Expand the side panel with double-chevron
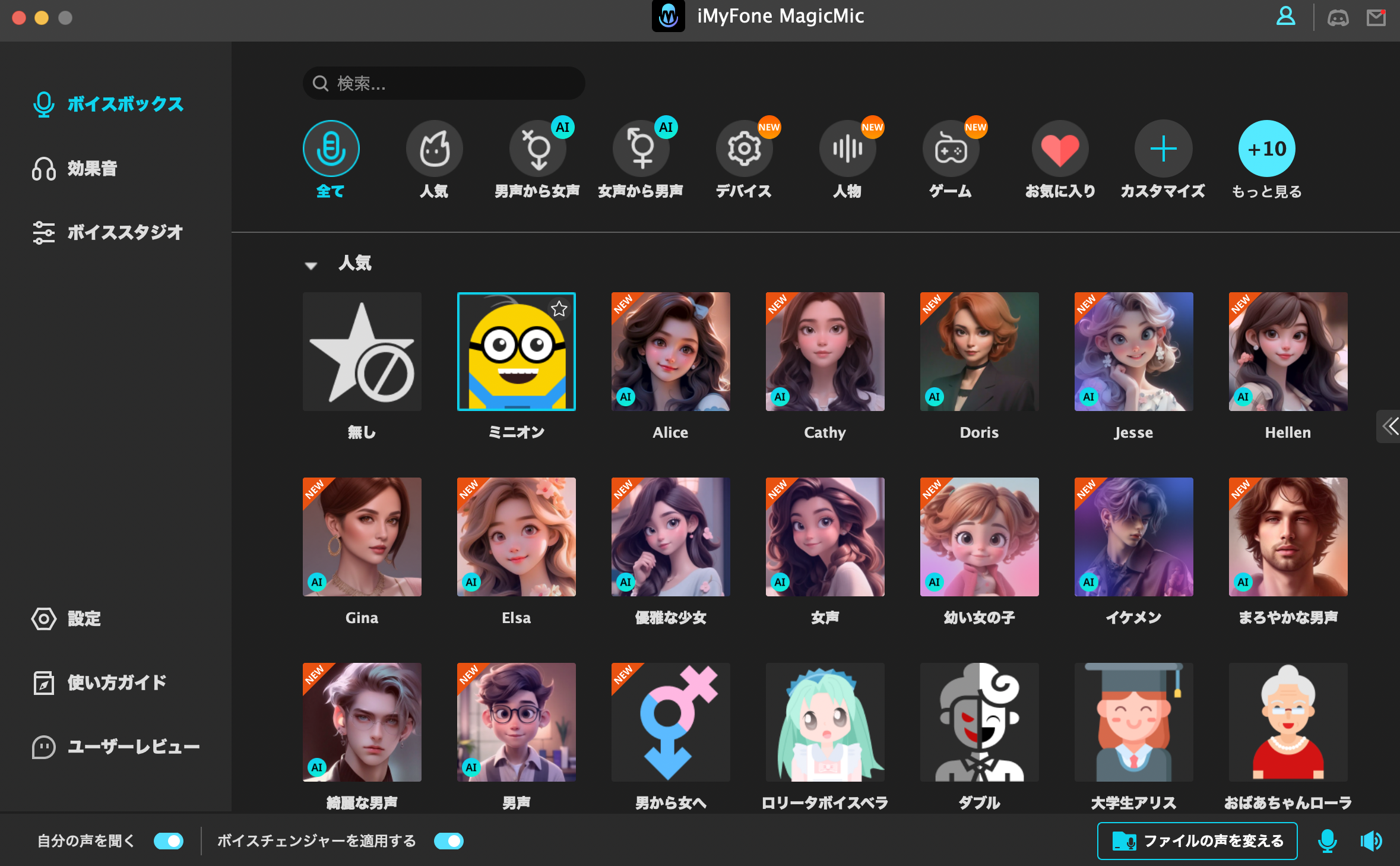This screenshot has width=1400, height=866. coord(1389,426)
